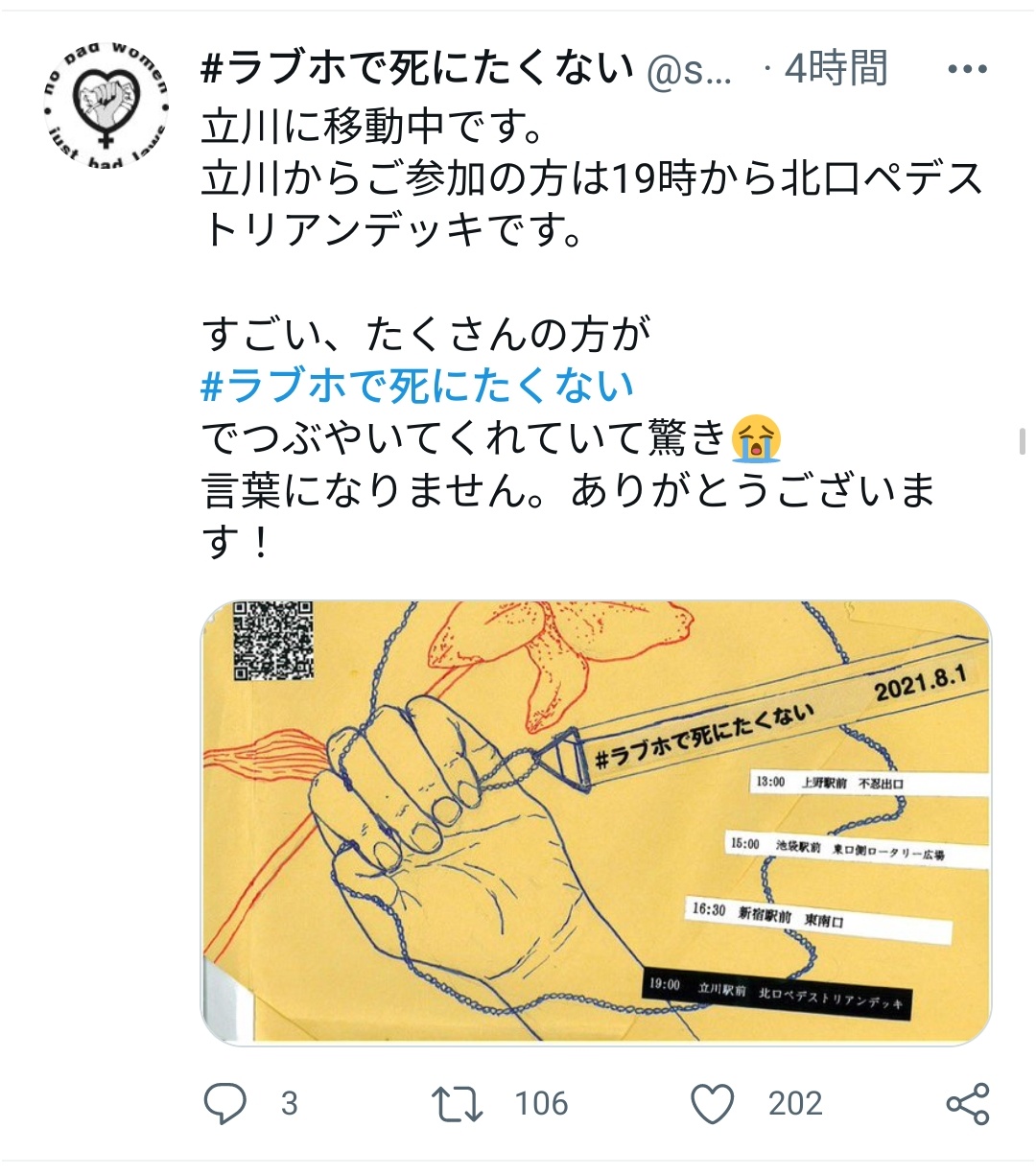
Task: Open the yellow flyer image attachment
Action: pyautogui.click(x=596, y=822)
